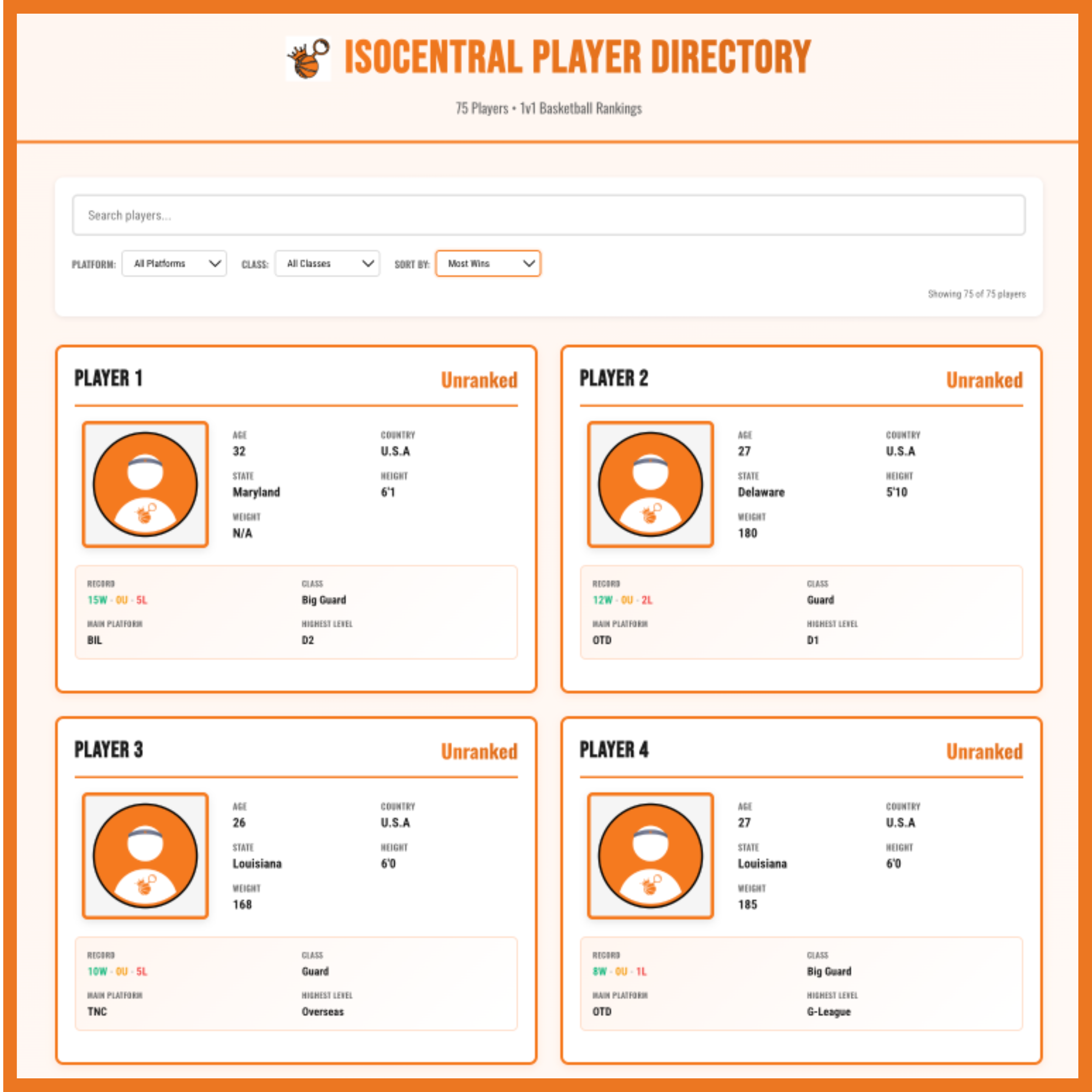This screenshot has height=1092, width=1092.
Task: Click Player 1's Unranked label
Action: (x=479, y=381)
